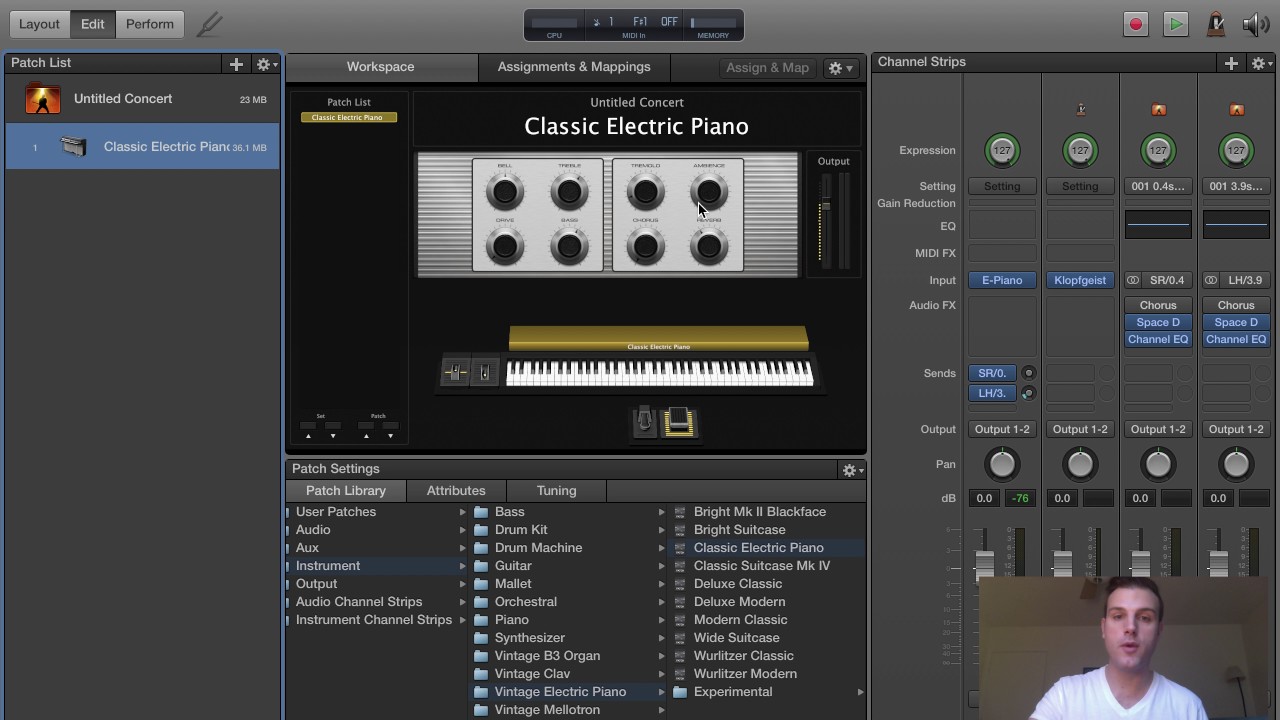Image resolution: width=1280 pixels, height=720 pixels.
Task: Adjust the E-Piano channel pan knob
Action: tap(1001, 464)
